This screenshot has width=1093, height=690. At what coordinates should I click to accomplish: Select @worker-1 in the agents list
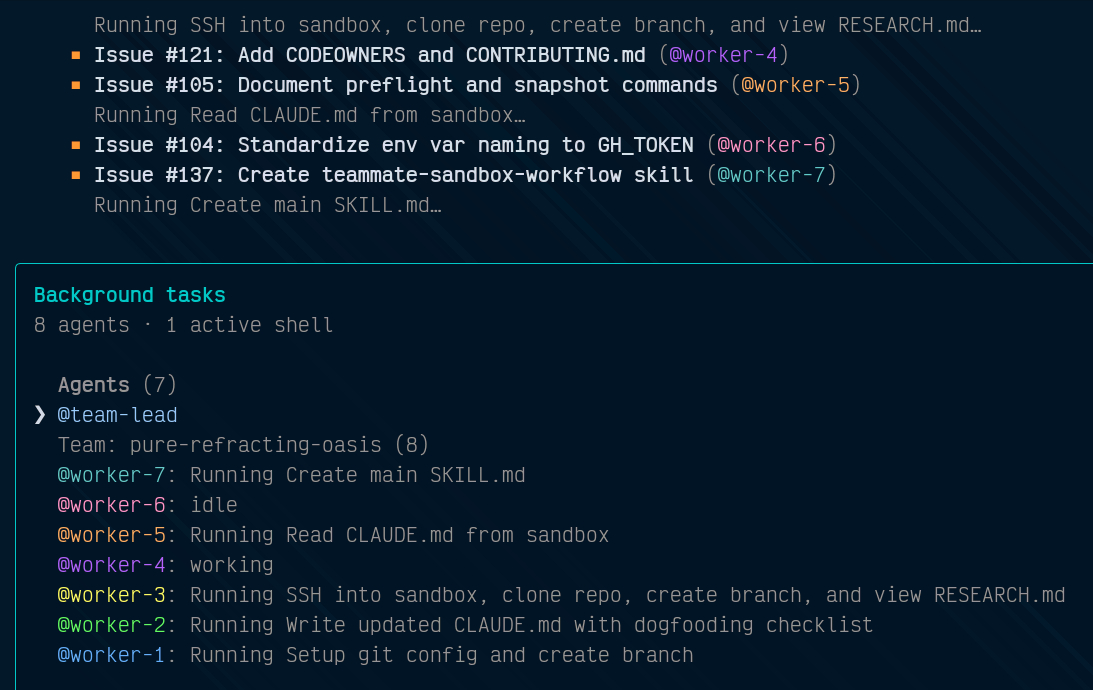[111, 655]
